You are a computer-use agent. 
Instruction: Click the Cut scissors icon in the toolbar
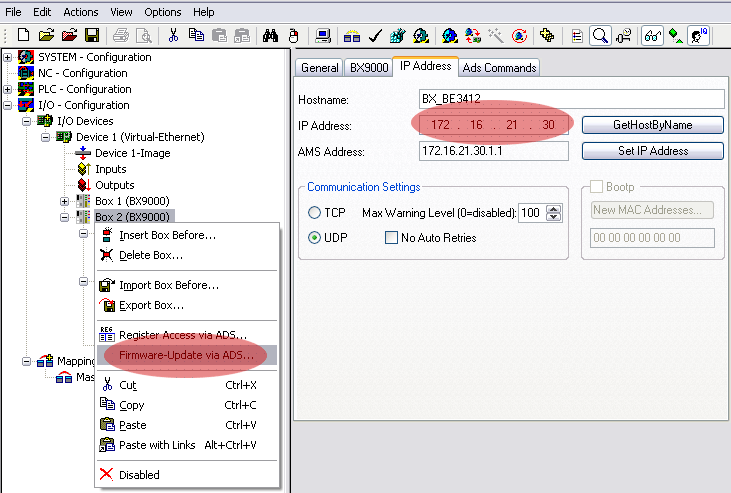(x=173, y=35)
